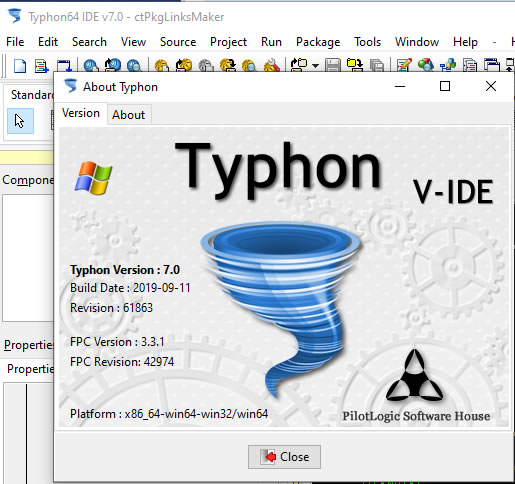Minimize the About Typhon dialog

[400, 86]
